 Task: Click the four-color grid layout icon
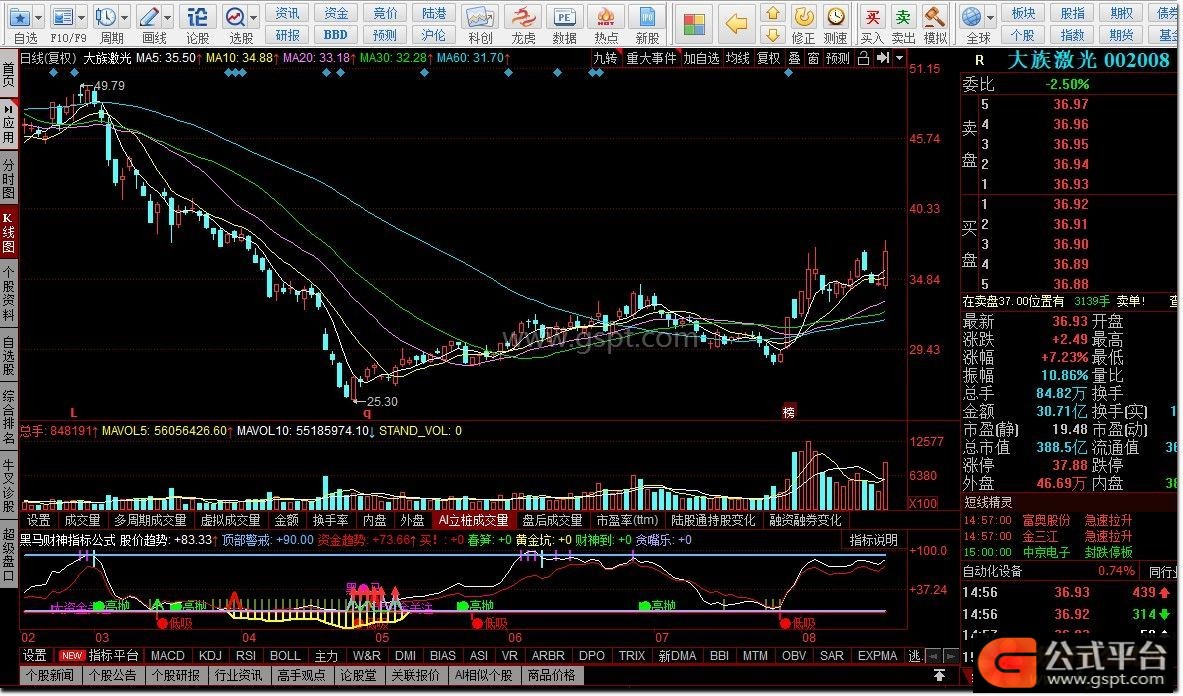pos(694,23)
